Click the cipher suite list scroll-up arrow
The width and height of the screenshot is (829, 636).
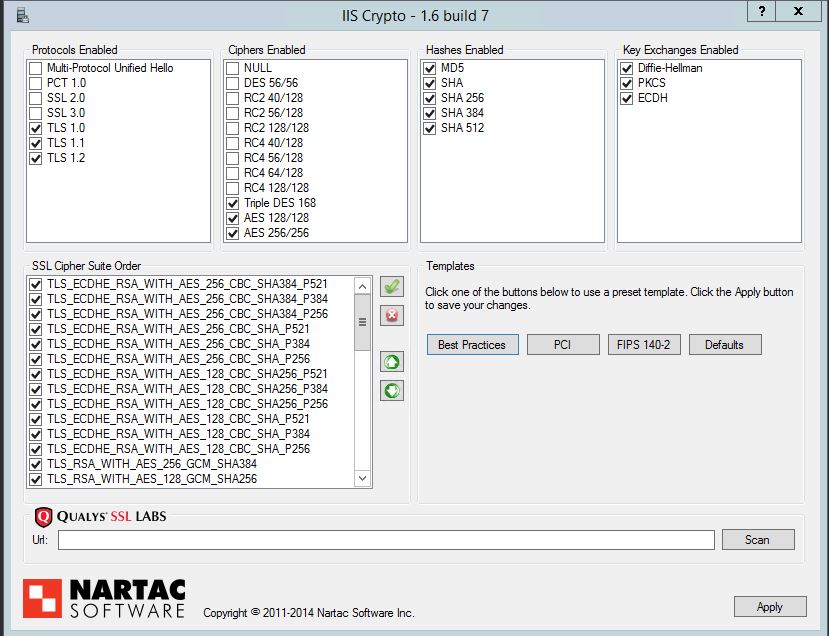pos(362,287)
